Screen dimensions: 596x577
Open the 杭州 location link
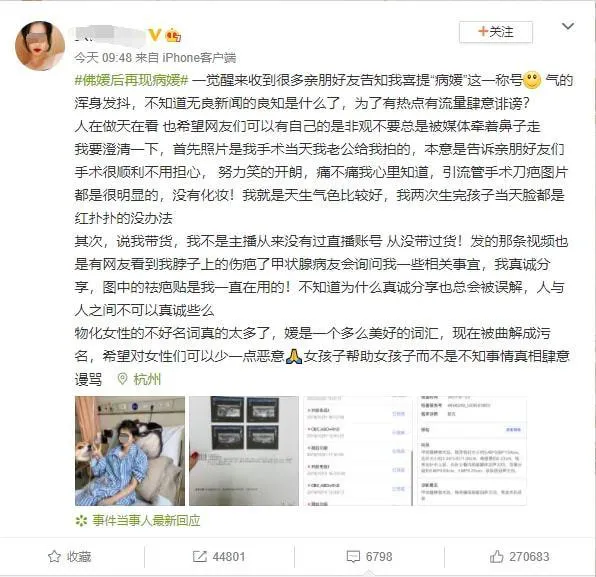click(147, 379)
